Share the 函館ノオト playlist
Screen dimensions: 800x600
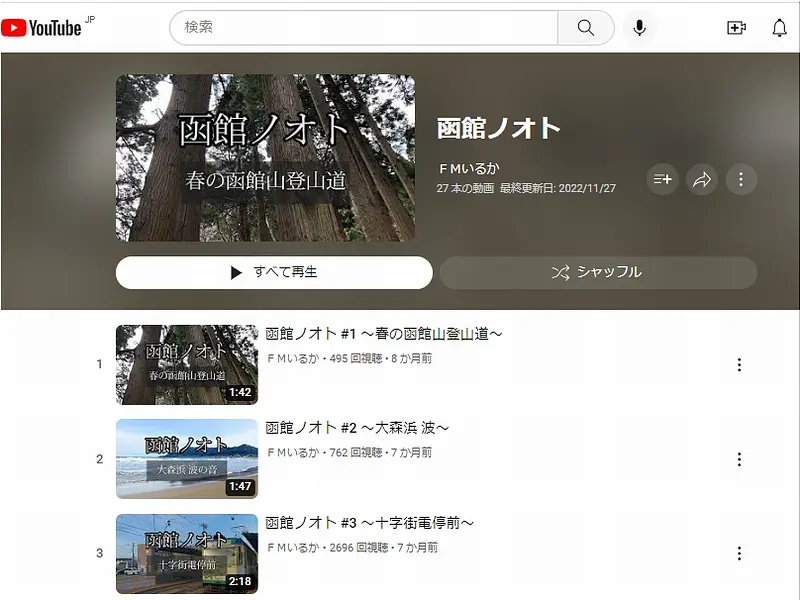[x=702, y=180]
